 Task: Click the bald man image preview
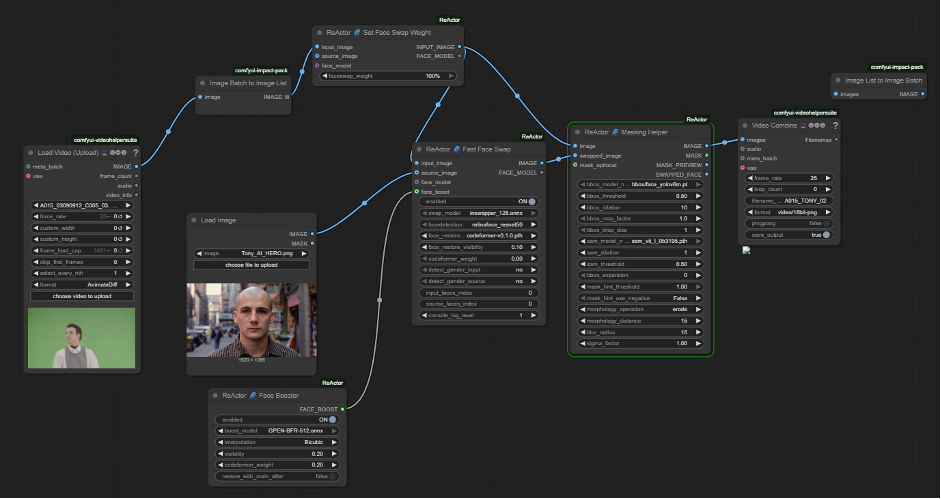251,320
